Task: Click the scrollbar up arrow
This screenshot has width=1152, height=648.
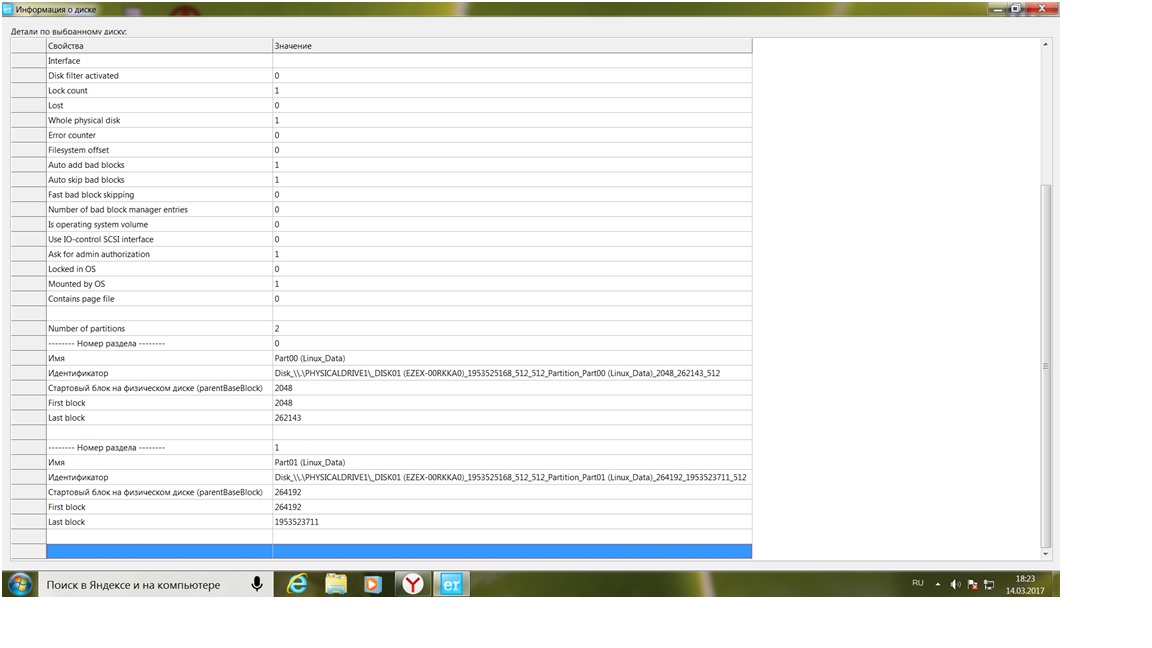Action: tap(1046, 45)
